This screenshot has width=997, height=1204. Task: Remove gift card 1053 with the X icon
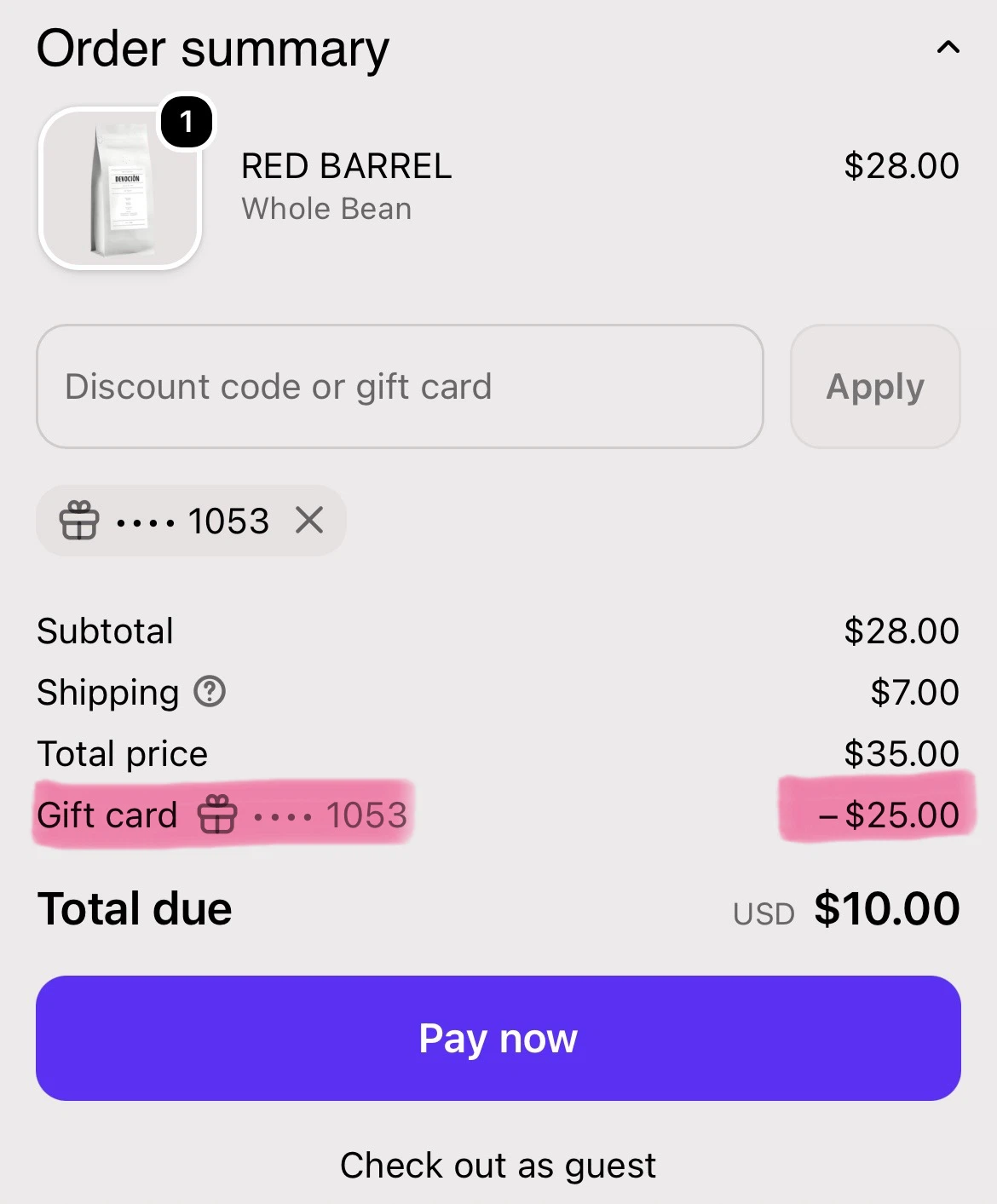309,520
